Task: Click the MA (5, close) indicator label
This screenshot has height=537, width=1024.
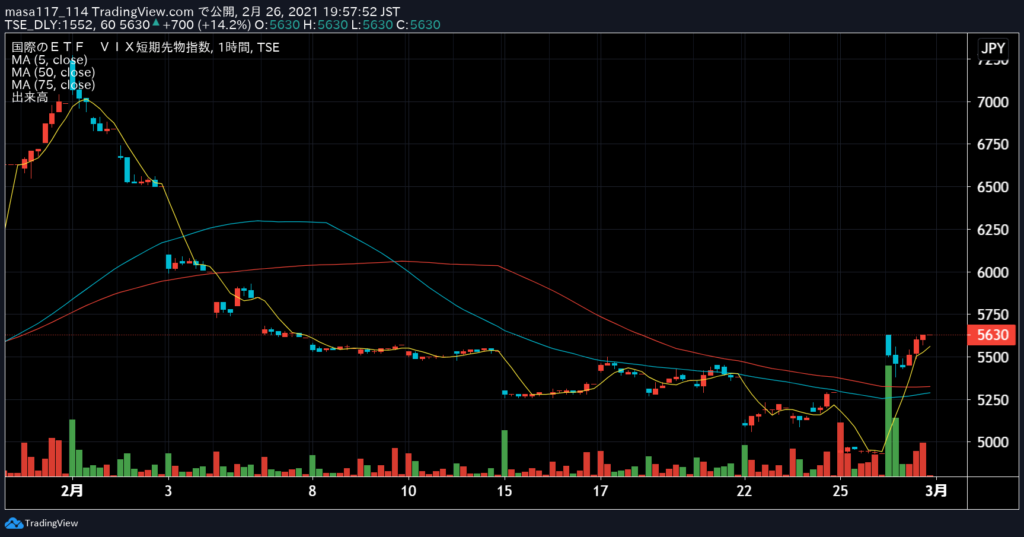Action: click(x=49, y=59)
